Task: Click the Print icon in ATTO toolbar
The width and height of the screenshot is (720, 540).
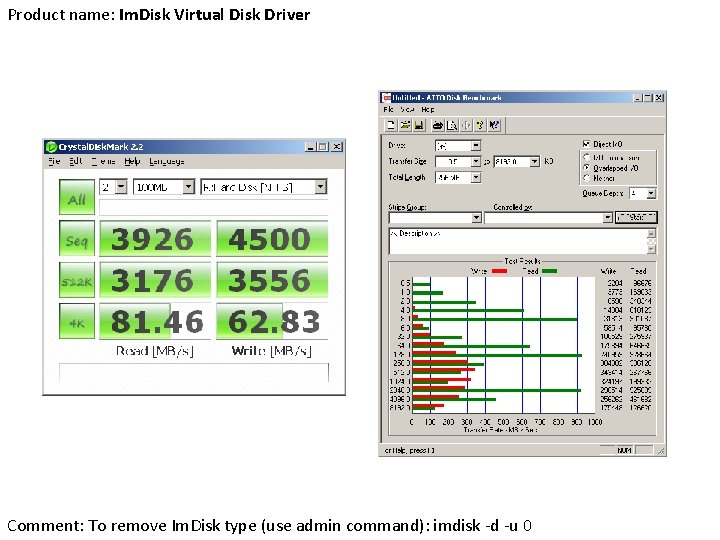Action: click(x=438, y=125)
